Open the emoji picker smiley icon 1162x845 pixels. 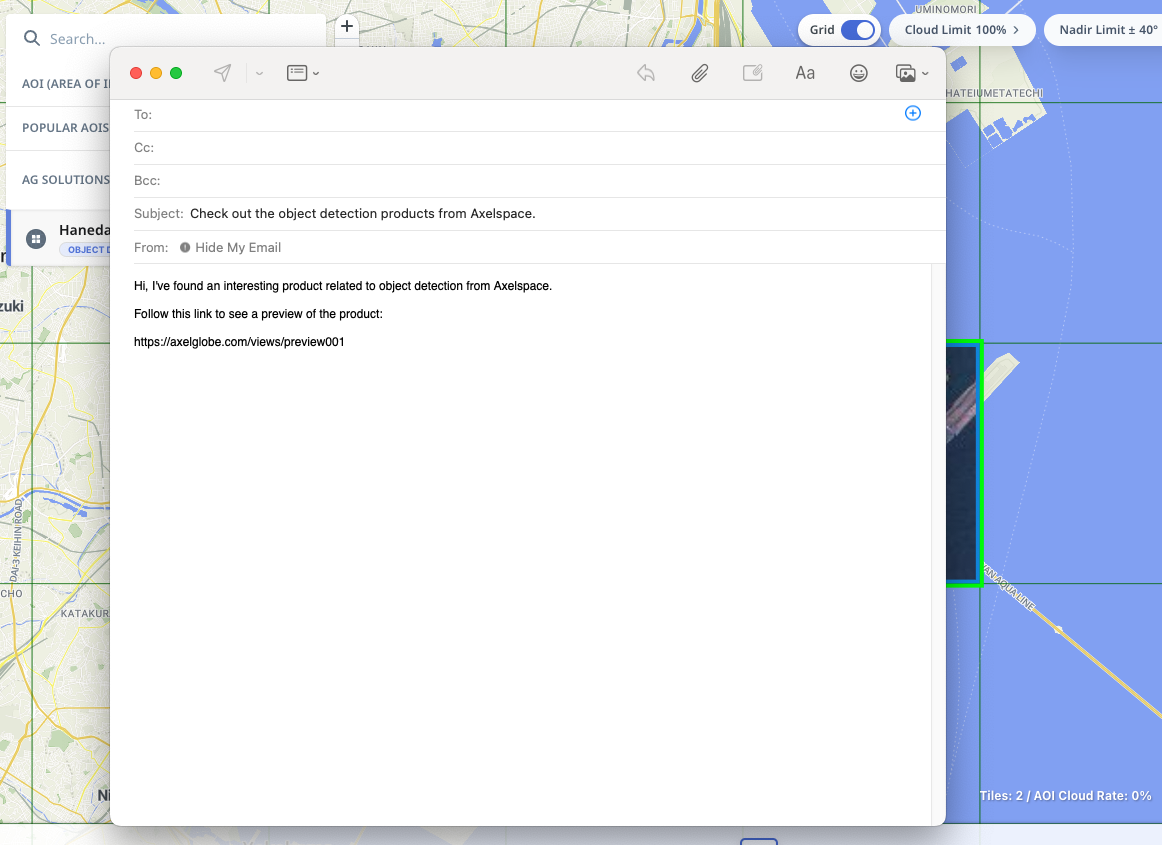[x=858, y=73]
